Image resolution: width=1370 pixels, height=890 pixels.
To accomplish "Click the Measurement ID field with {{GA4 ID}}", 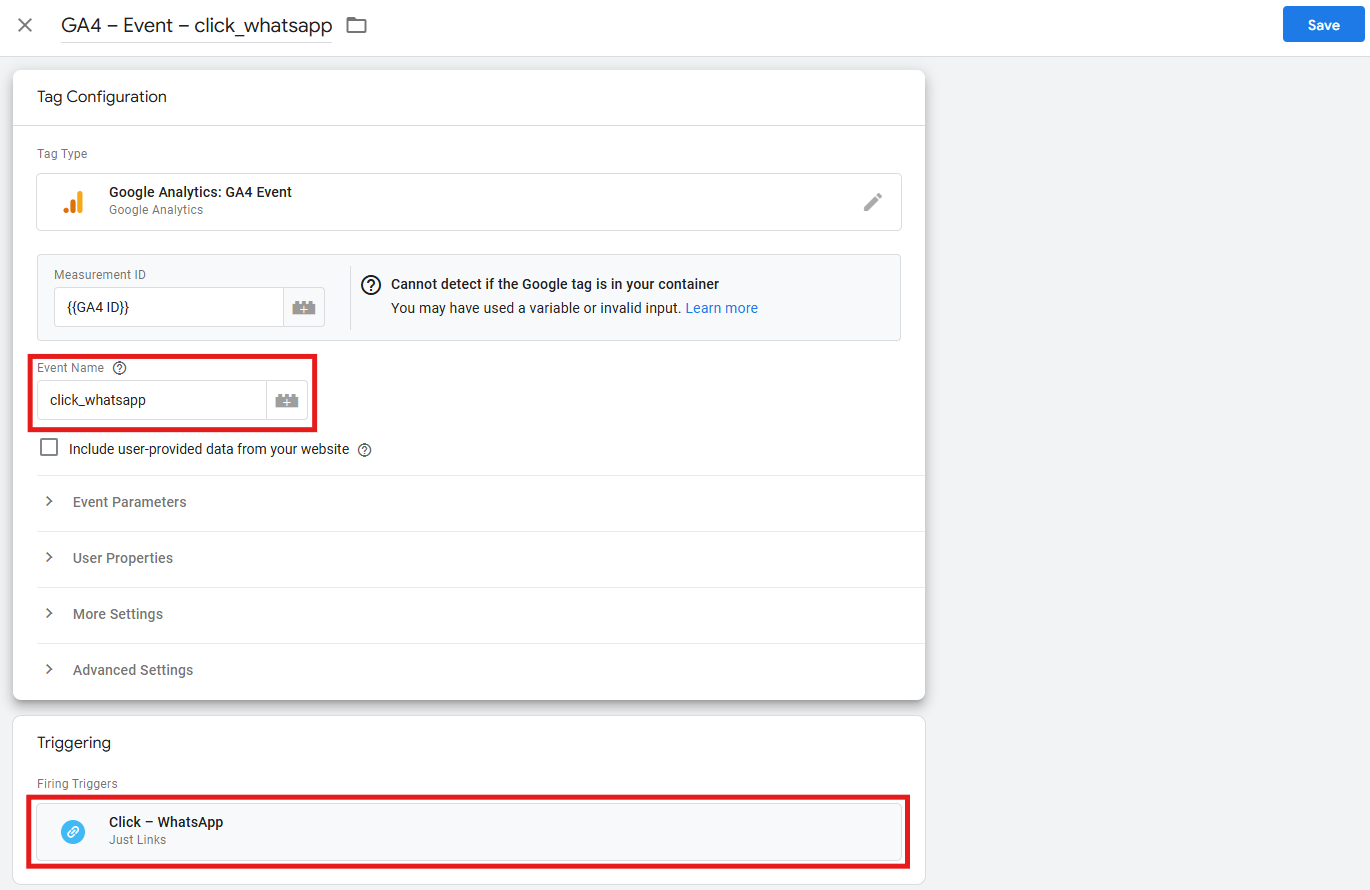I will click(x=169, y=308).
